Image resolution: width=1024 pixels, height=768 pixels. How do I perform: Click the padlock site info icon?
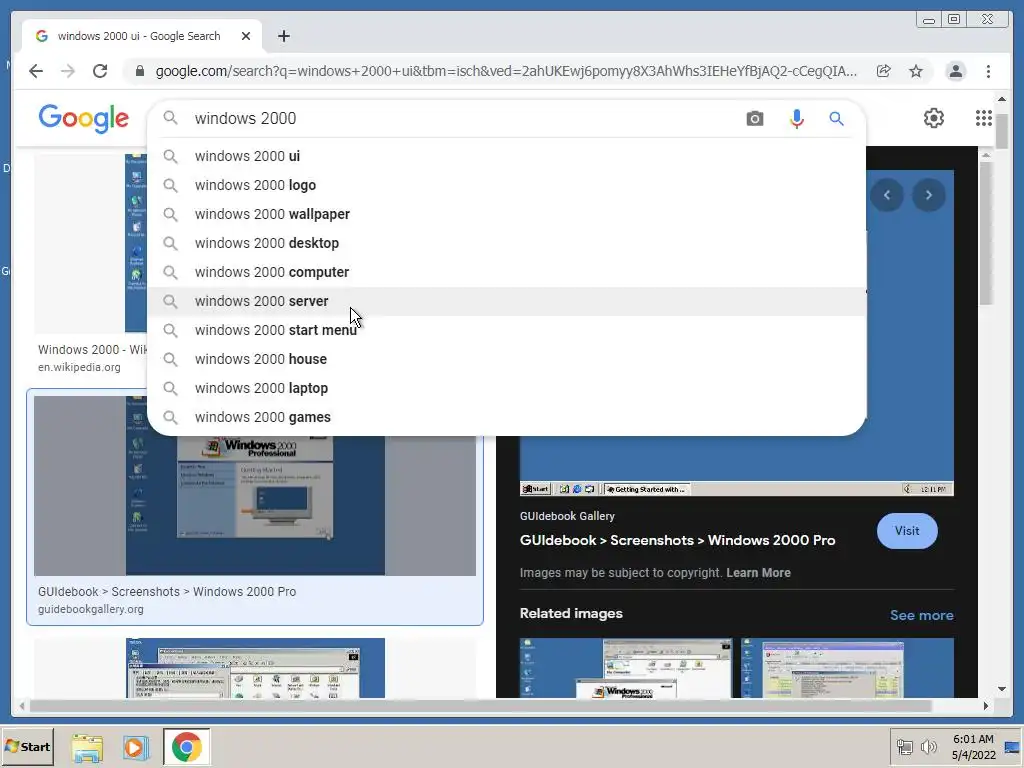point(140,71)
